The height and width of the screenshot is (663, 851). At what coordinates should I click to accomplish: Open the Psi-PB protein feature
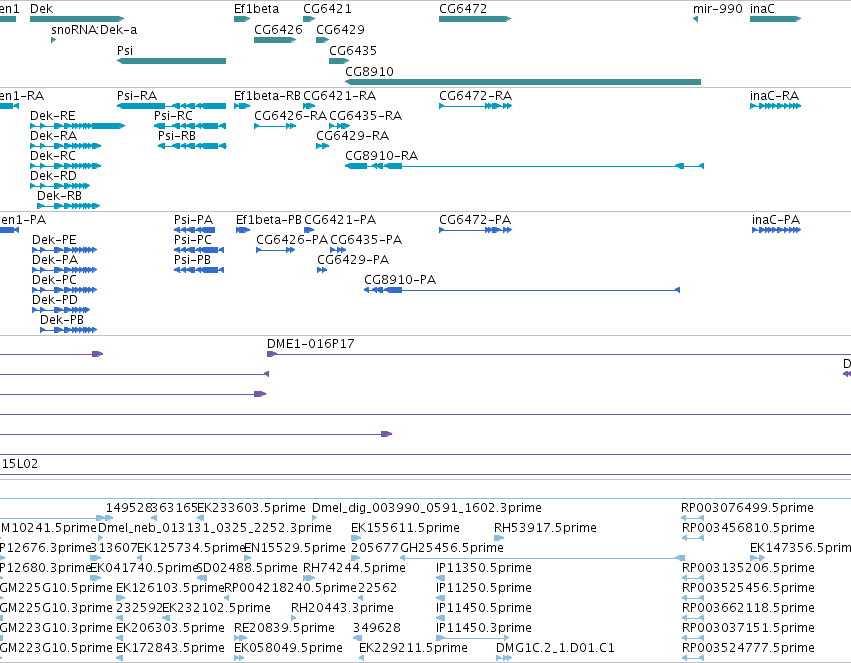[199, 270]
